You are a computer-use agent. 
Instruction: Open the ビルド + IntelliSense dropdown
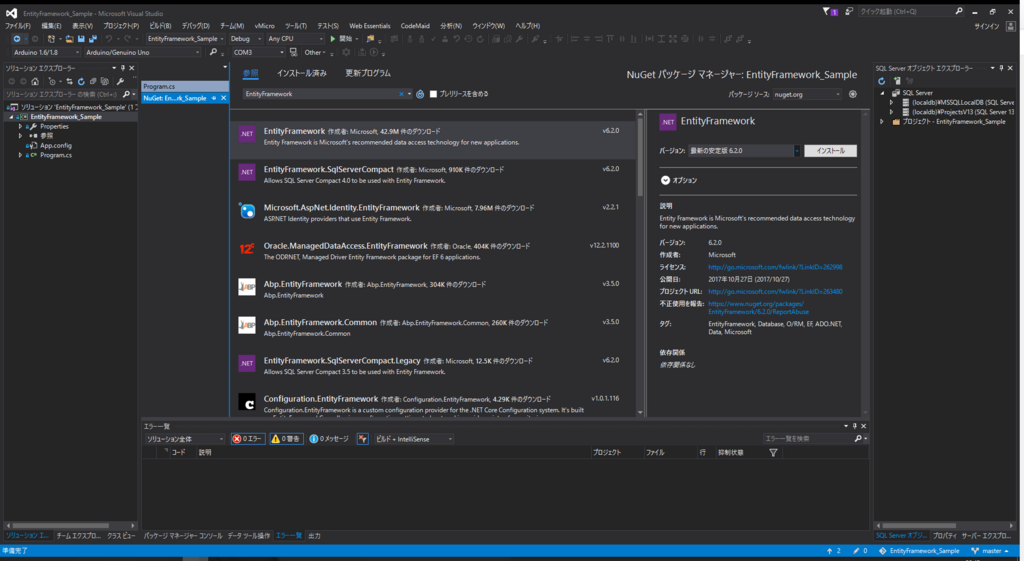tap(413, 439)
